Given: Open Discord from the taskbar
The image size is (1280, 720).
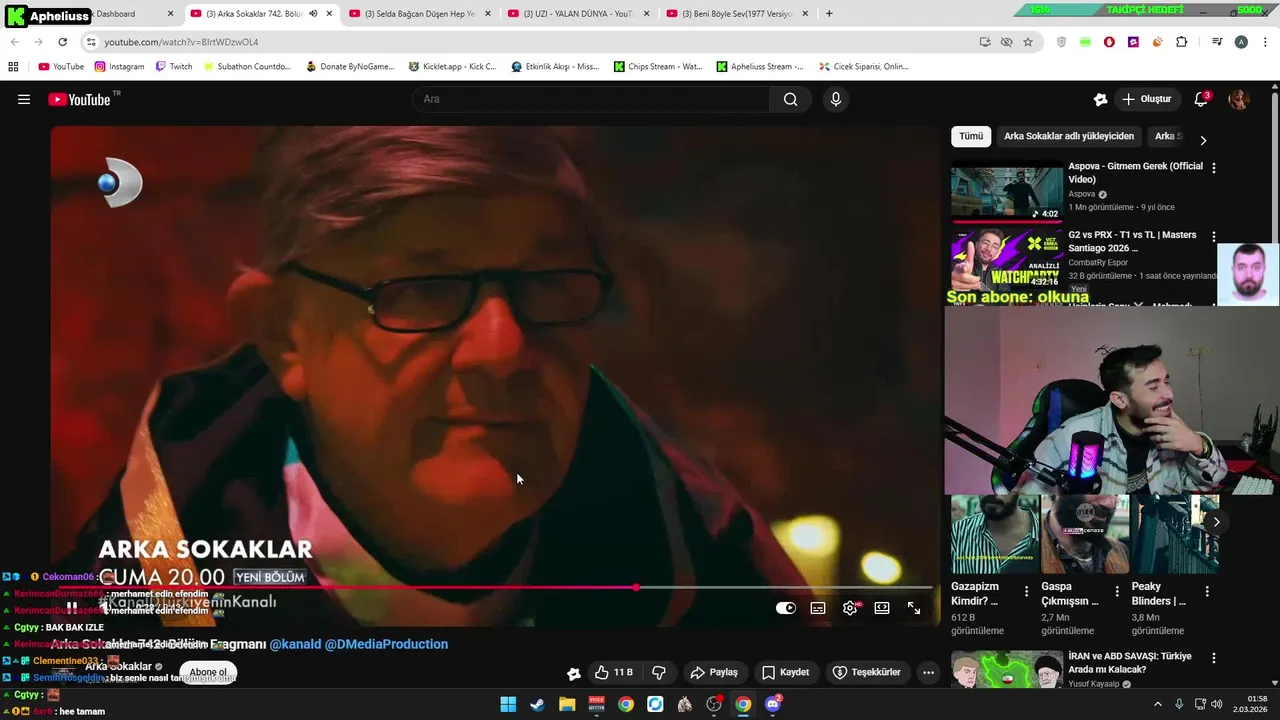Looking at the screenshot, I should 772,704.
